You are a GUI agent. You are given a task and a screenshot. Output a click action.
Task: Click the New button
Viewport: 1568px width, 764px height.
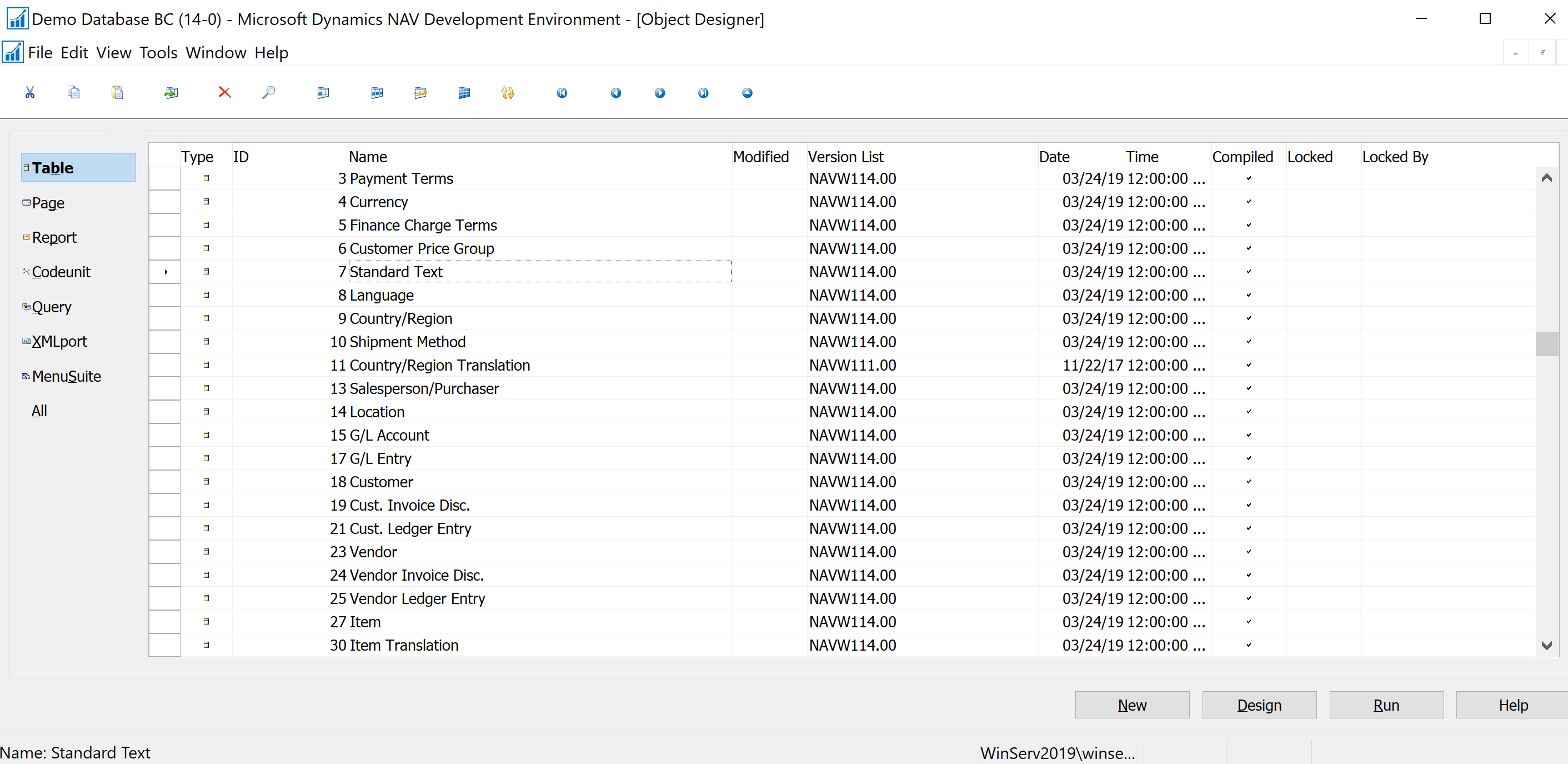1132,705
